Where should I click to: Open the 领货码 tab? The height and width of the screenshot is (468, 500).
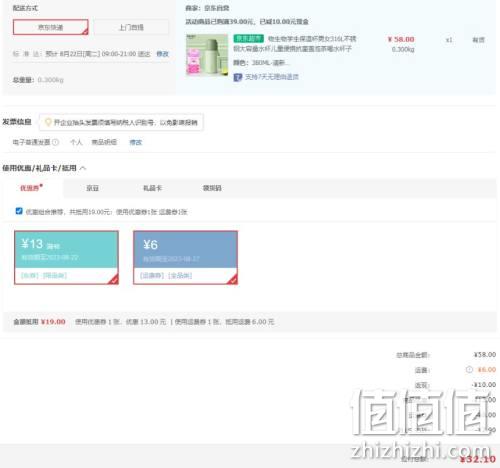[x=212, y=188]
